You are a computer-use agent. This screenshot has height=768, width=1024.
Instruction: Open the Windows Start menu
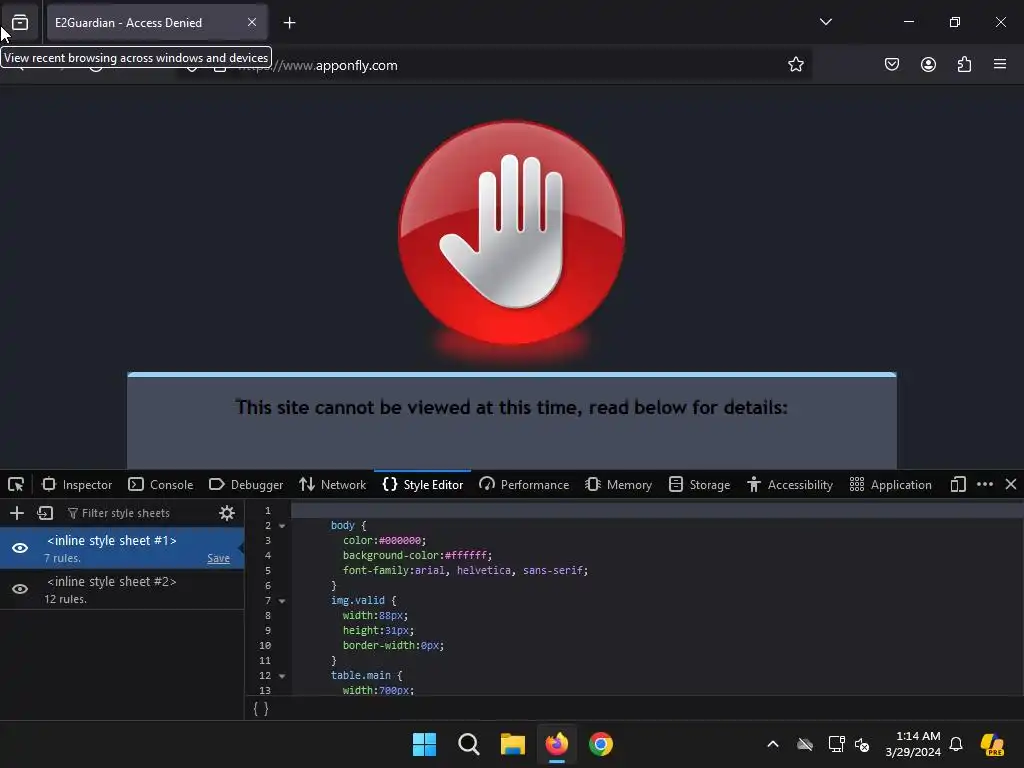pos(424,744)
